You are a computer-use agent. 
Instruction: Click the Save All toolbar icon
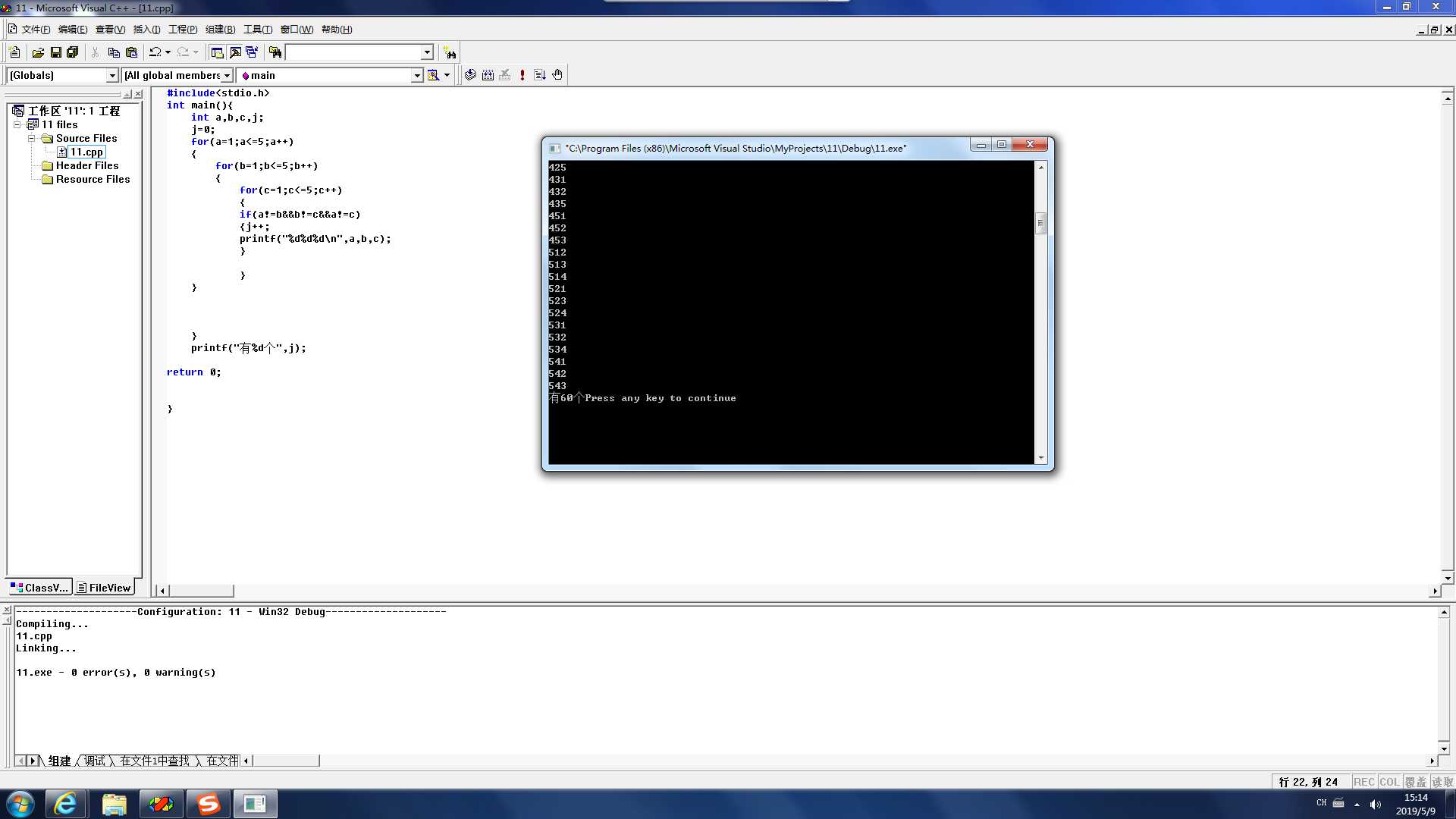point(73,52)
